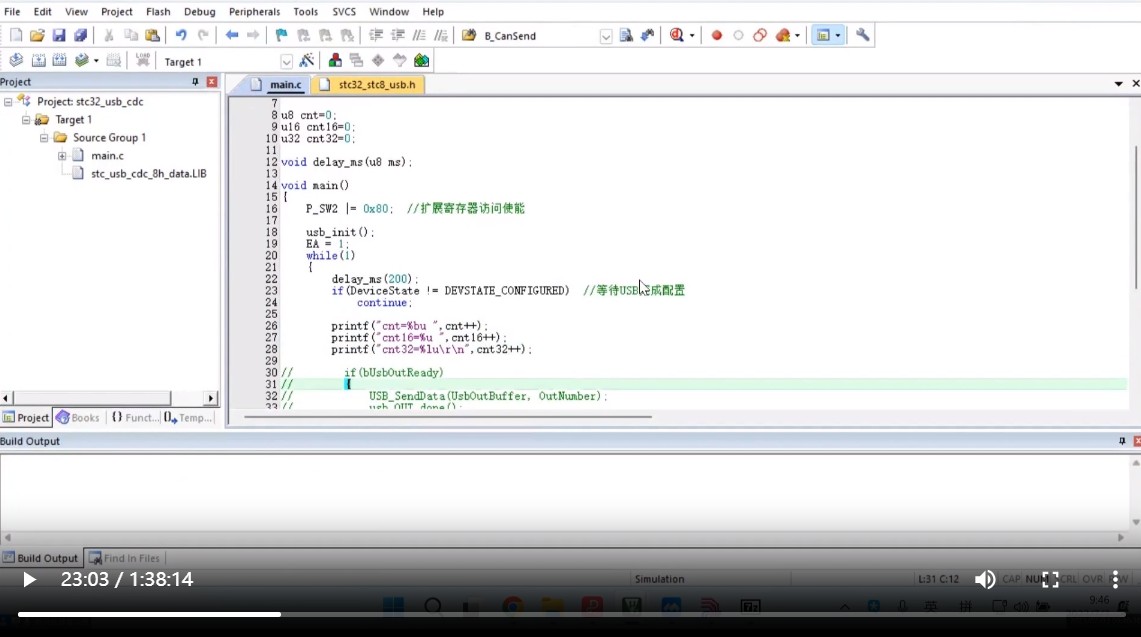Image resolution: width=1141 pixels, height=637 pixels.
Task: Select Build Output bottom tab
Action: tap(41, 558)
